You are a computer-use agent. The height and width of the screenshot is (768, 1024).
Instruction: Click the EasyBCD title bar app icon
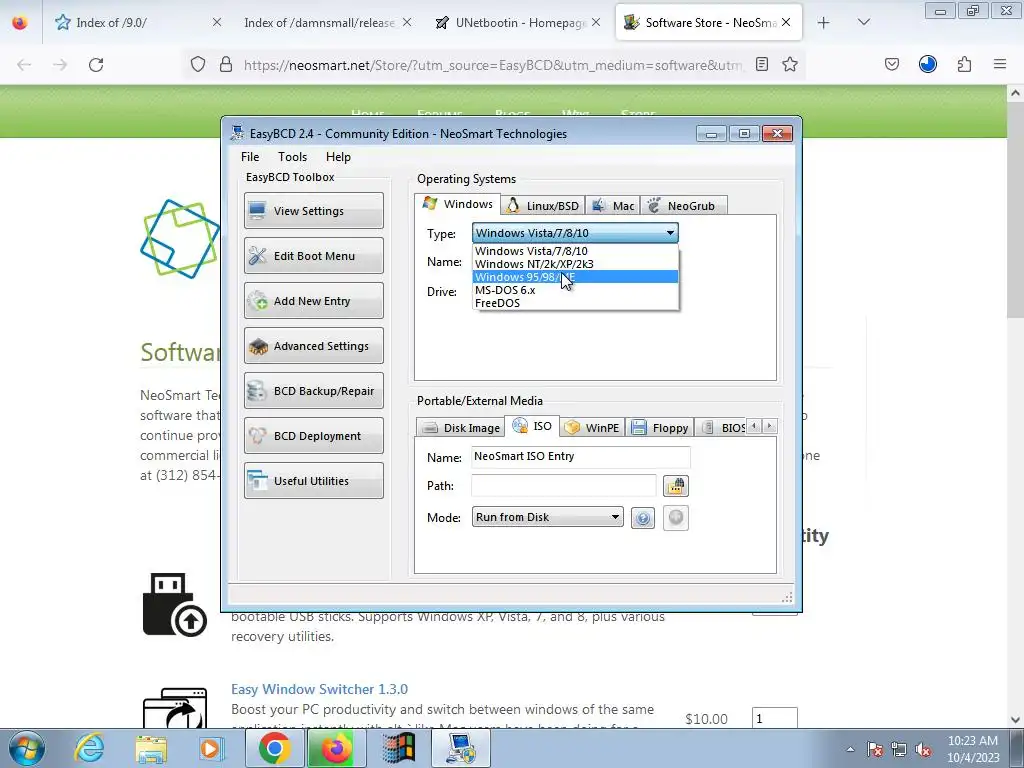pyautogui.click(x=238, y=133)
